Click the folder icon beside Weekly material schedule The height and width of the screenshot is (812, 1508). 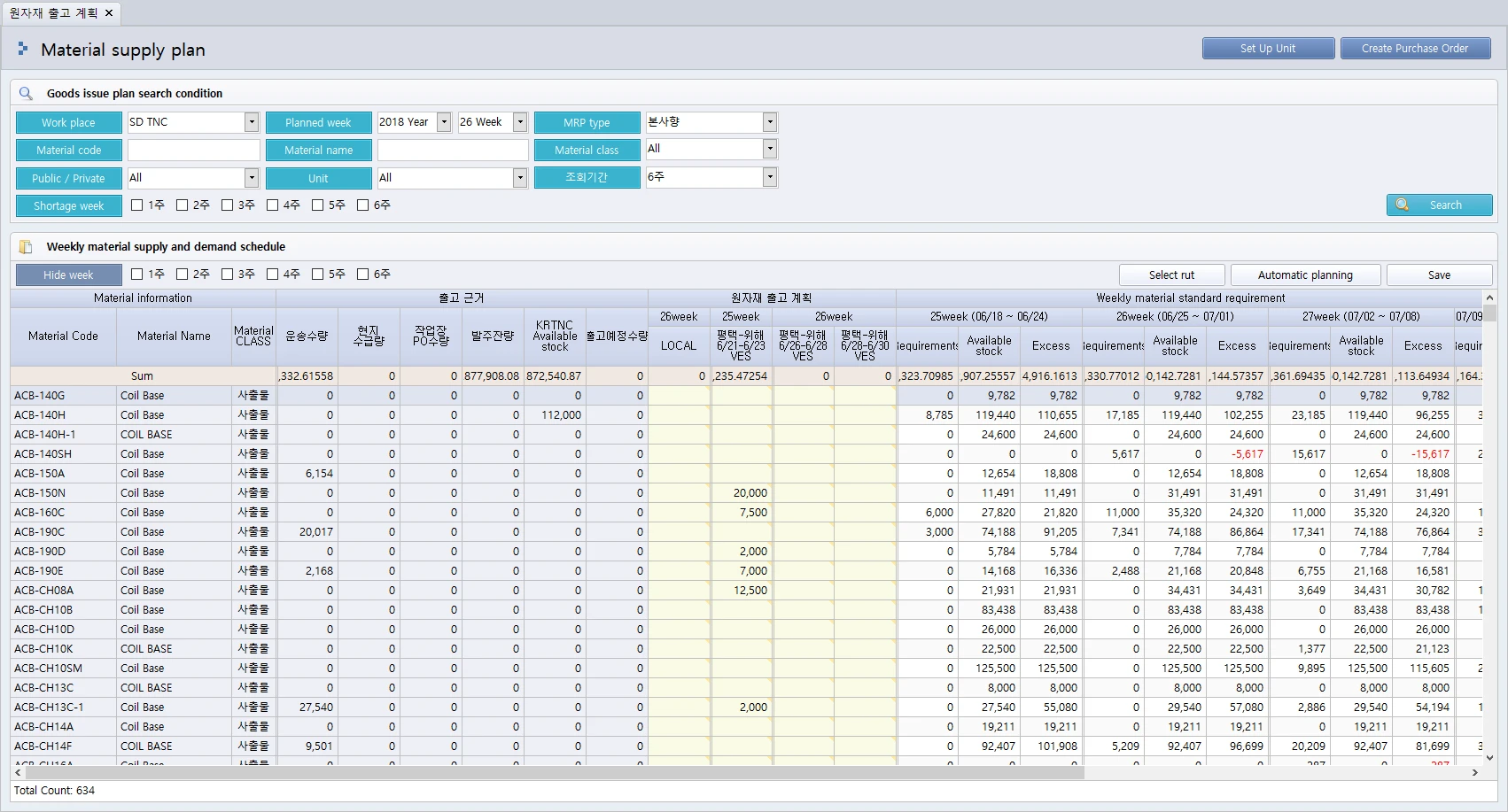pyautogui.click(x=26, y=247)
